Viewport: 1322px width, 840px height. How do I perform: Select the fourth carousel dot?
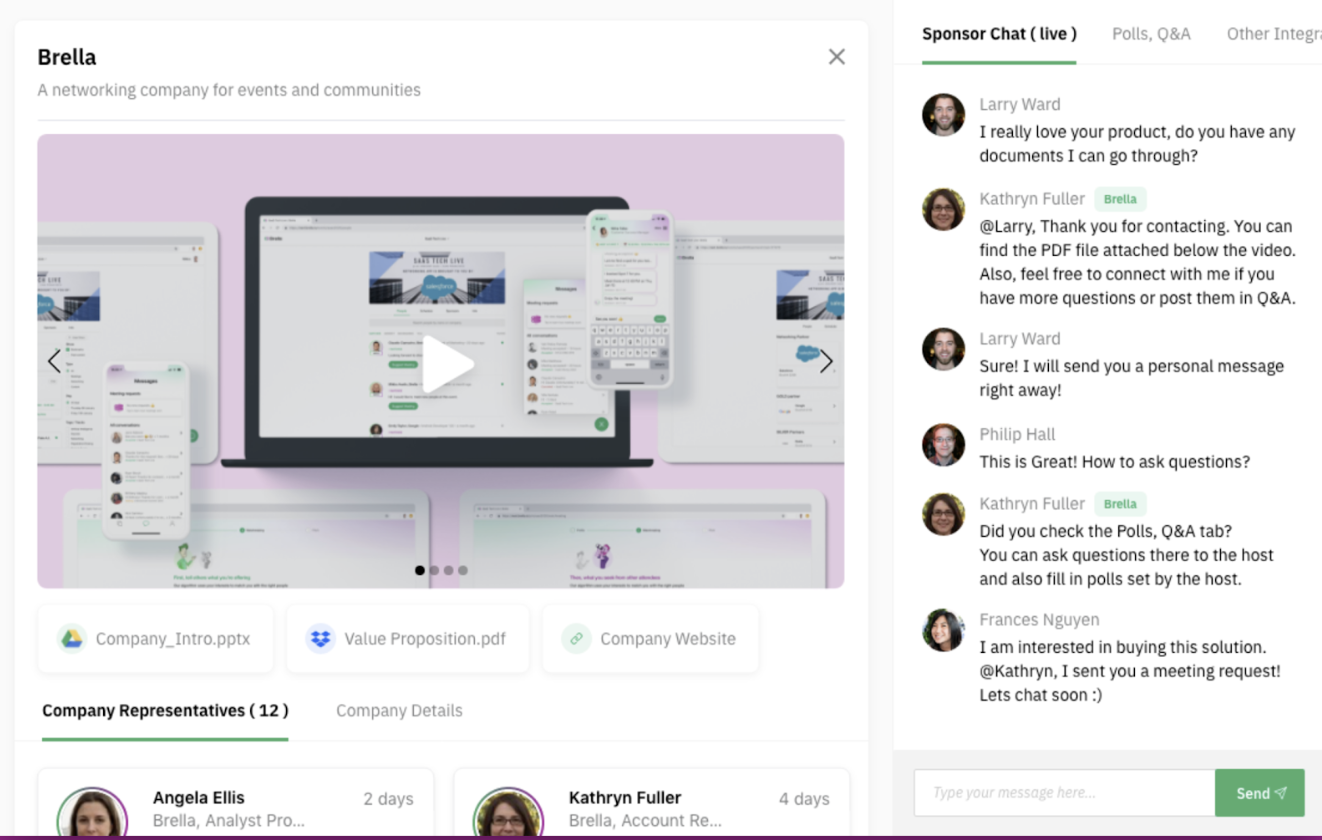[x=462, y=570]
